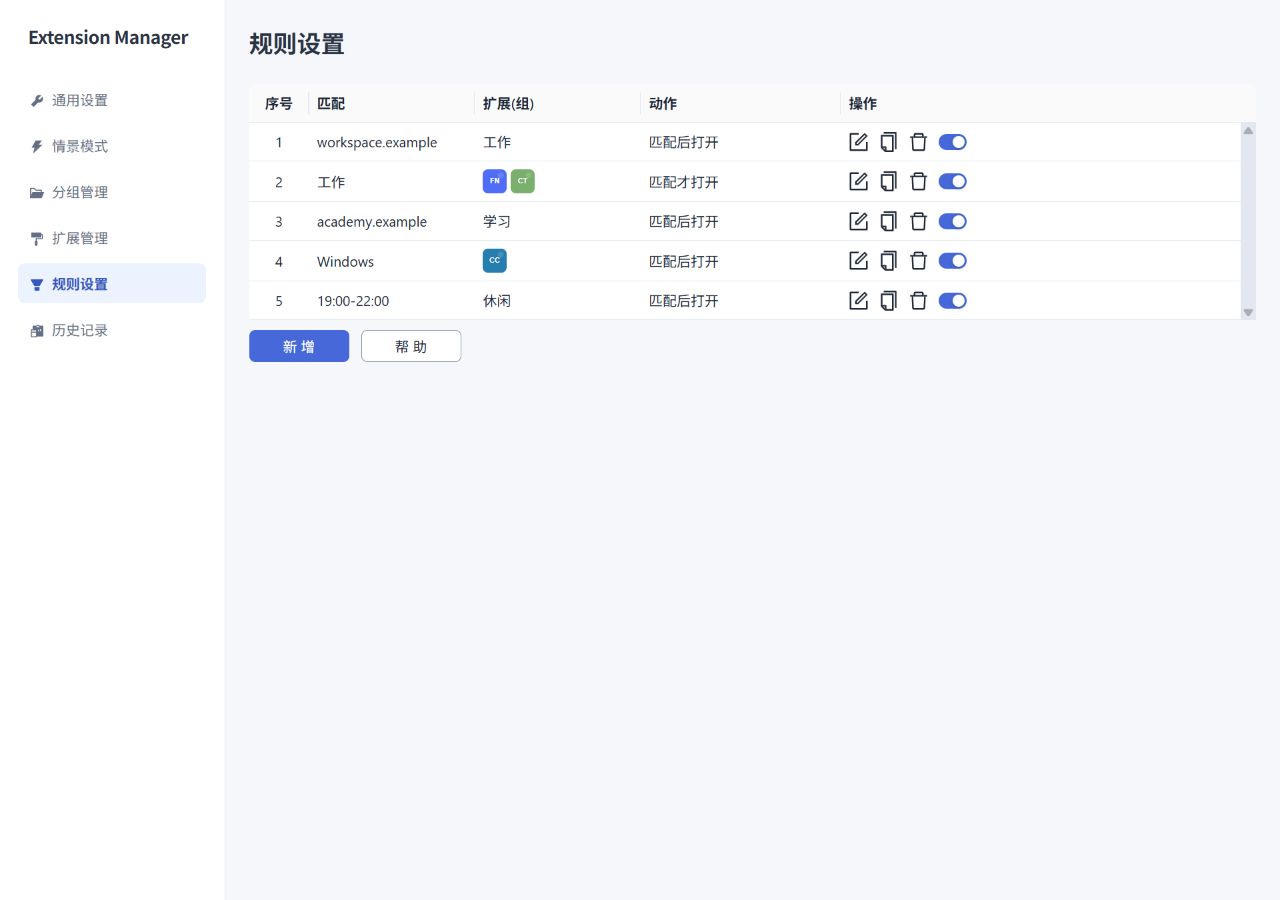This screenshot has height=900, width=1280.
Task: Edit the Windows rule
Action: (x=858, y=261)
